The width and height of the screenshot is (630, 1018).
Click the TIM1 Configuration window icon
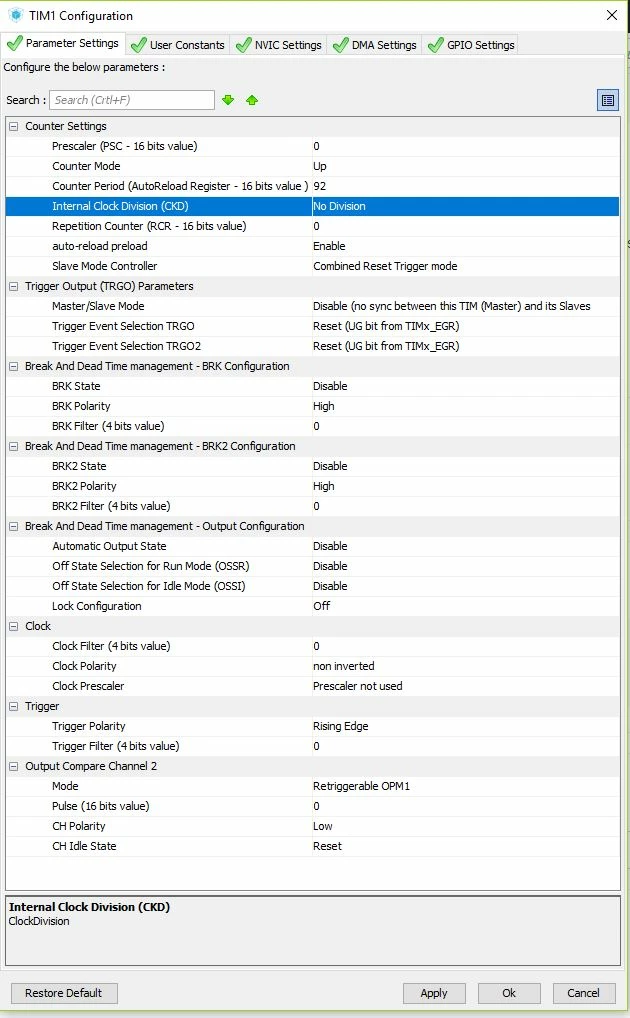coord(16,15)
